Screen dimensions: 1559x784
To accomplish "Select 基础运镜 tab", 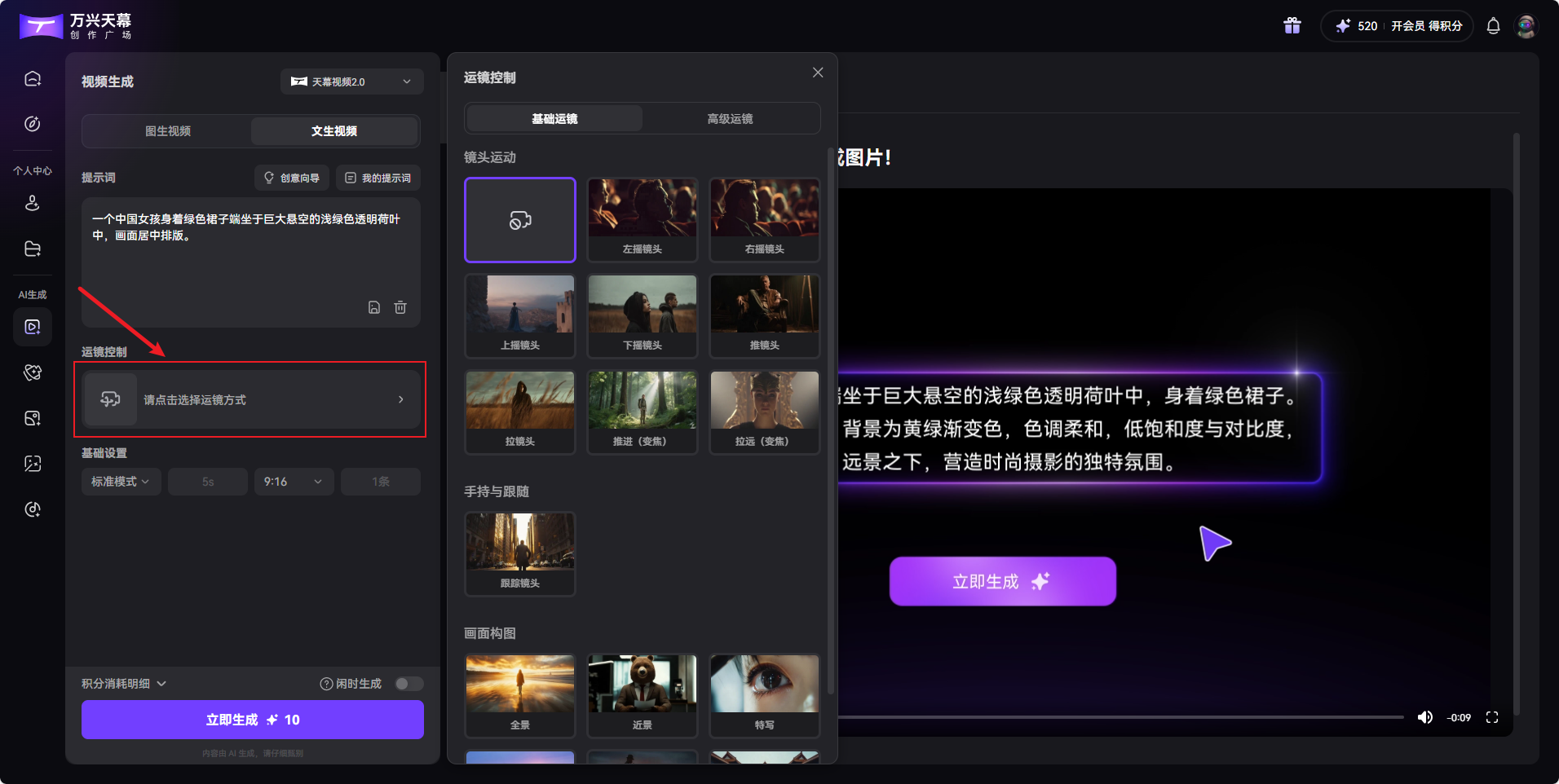I will [x=554, y=119].
